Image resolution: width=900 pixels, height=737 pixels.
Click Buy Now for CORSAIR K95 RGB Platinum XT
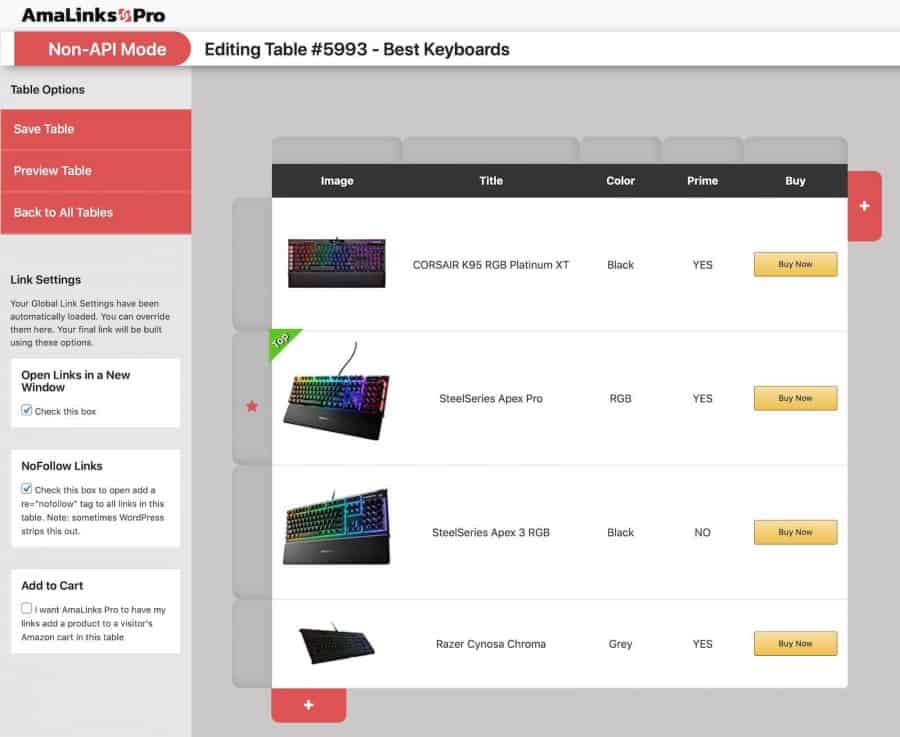795,265
